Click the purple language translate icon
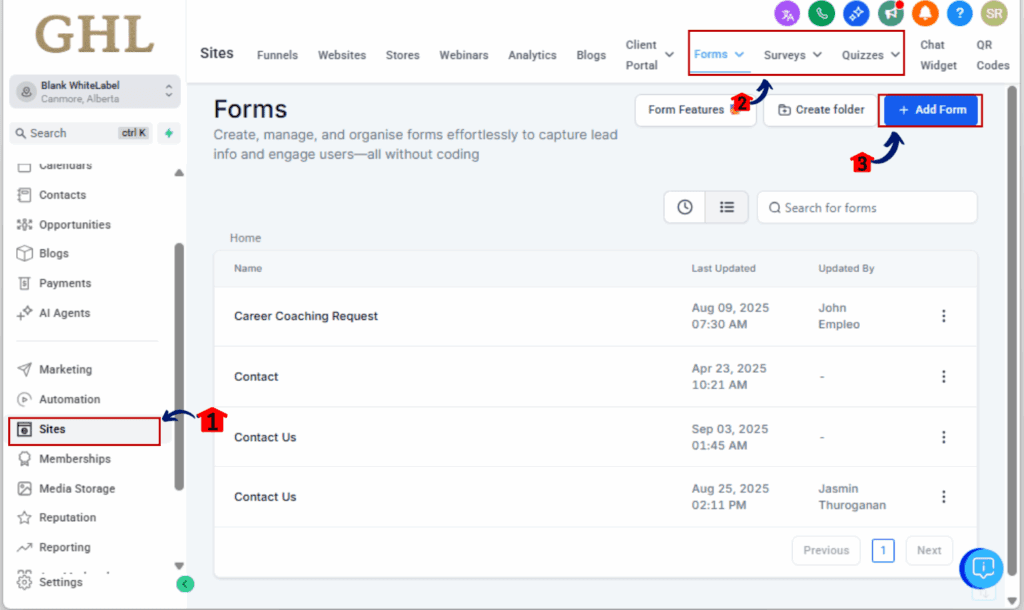 tap(787, 13)
